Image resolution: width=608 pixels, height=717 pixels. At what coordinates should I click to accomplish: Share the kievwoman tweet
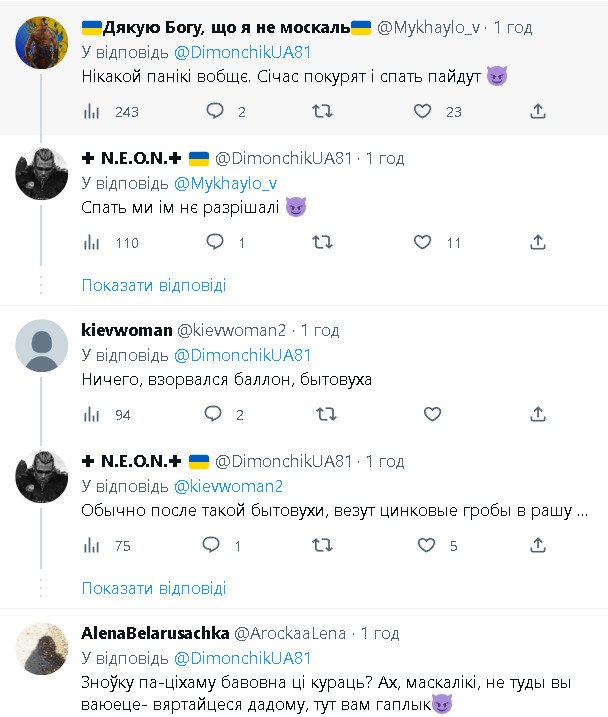tap(537, 414)
